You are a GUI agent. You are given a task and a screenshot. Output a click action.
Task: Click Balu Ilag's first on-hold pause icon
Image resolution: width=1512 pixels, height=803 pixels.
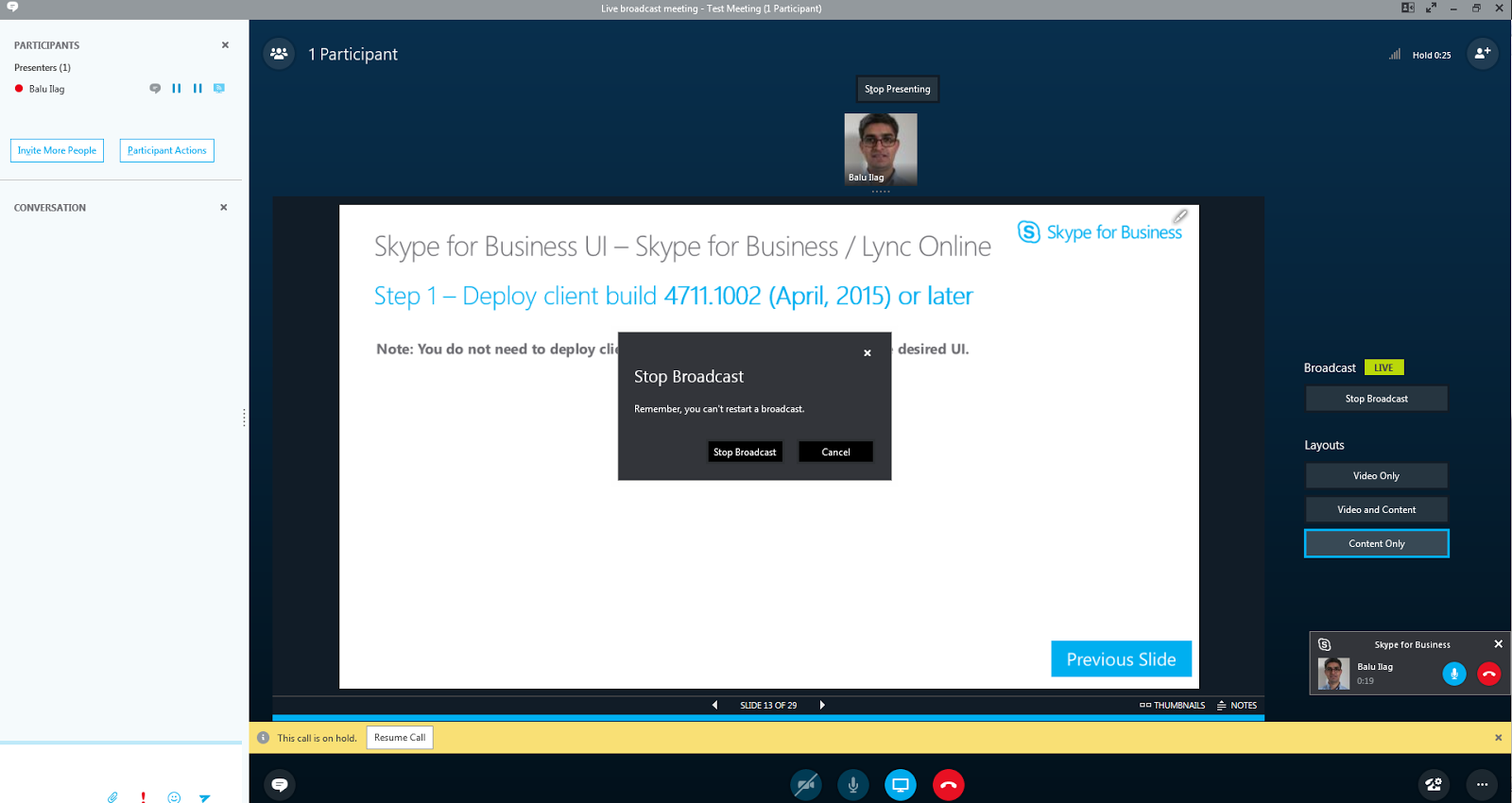tap(177, 88)
